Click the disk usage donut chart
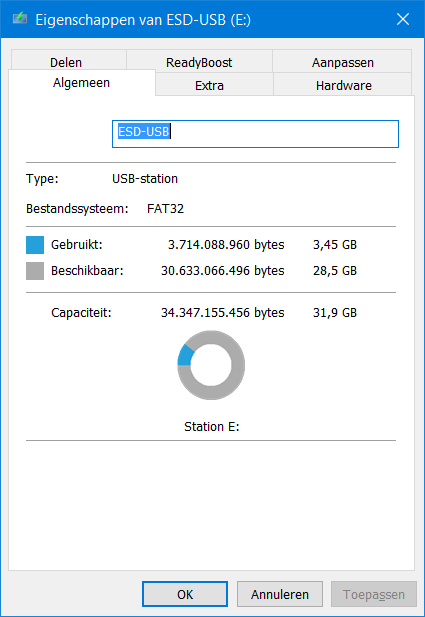Image resolution: width=425 pixels, height=617 pixels. (211, 365)
